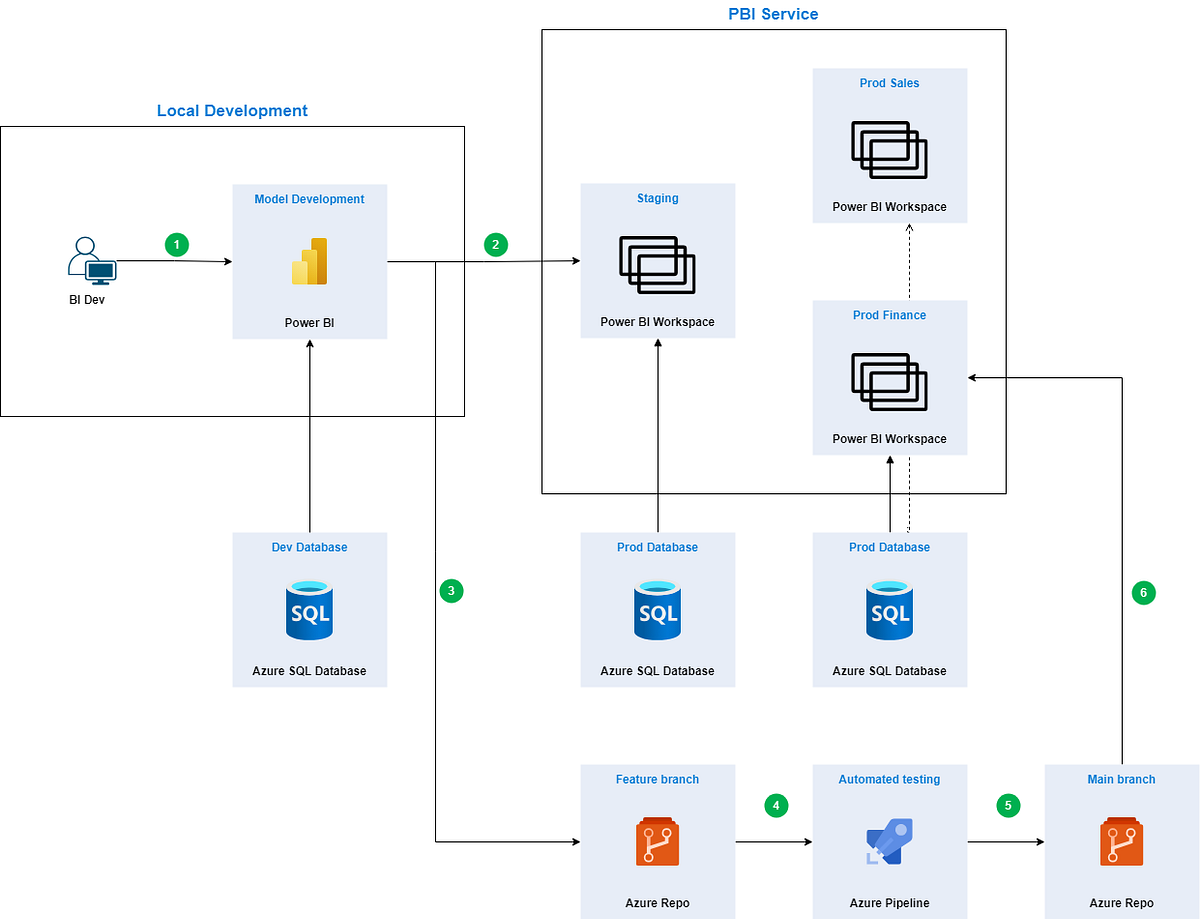Screen dimensions: 1200x919
Task: Select the Azure Repo icon in Main branch
Action: 1121,842
